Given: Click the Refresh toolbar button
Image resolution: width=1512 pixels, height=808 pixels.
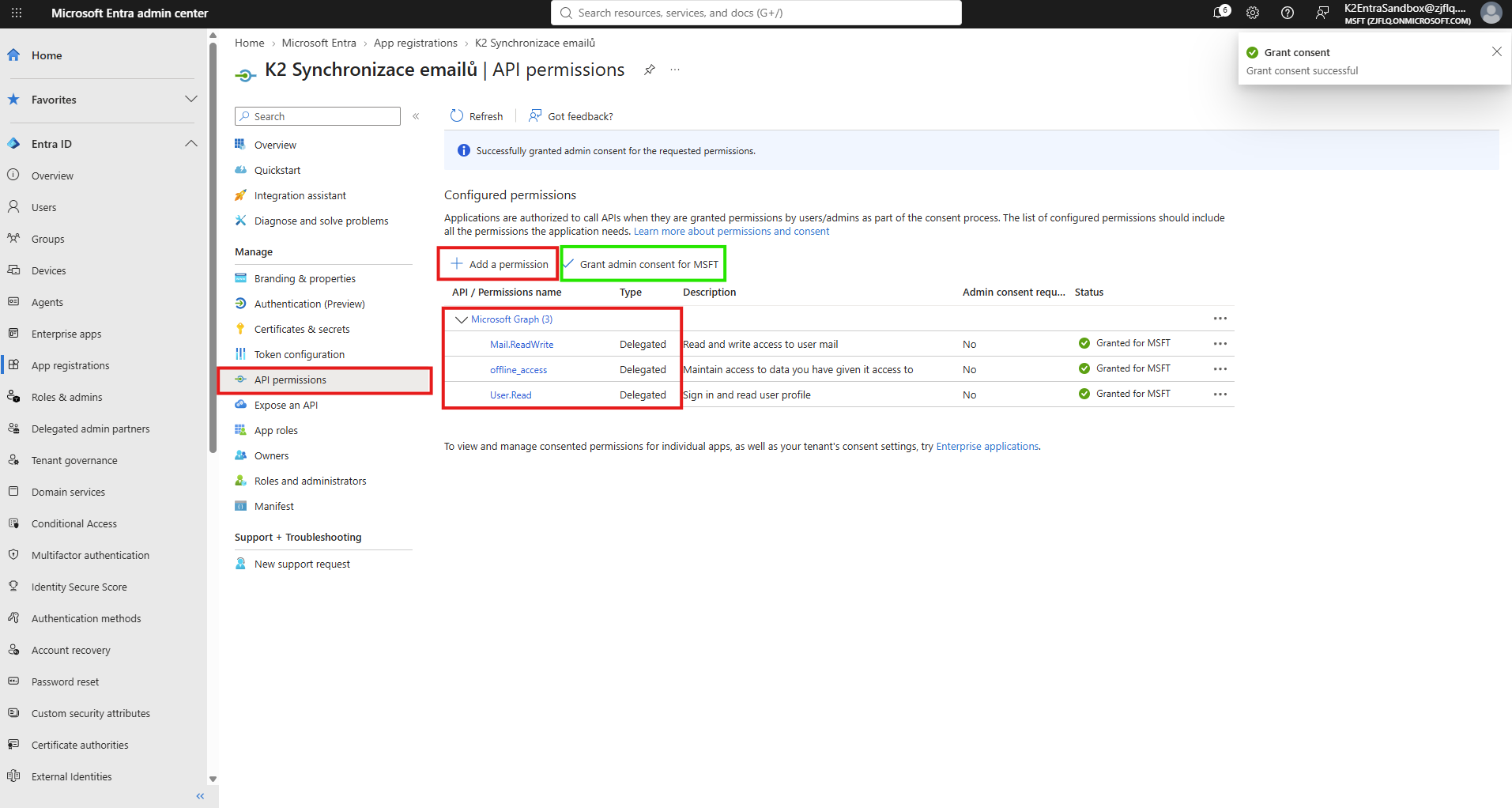Looking at the screenshot, I should [x=477, y=116].
